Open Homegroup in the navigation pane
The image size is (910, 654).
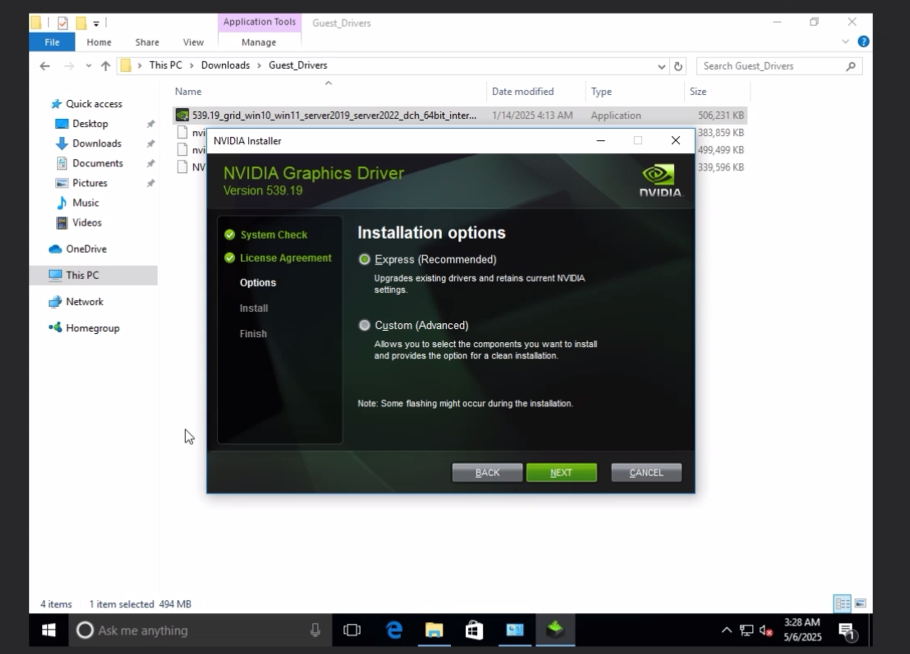92,328
